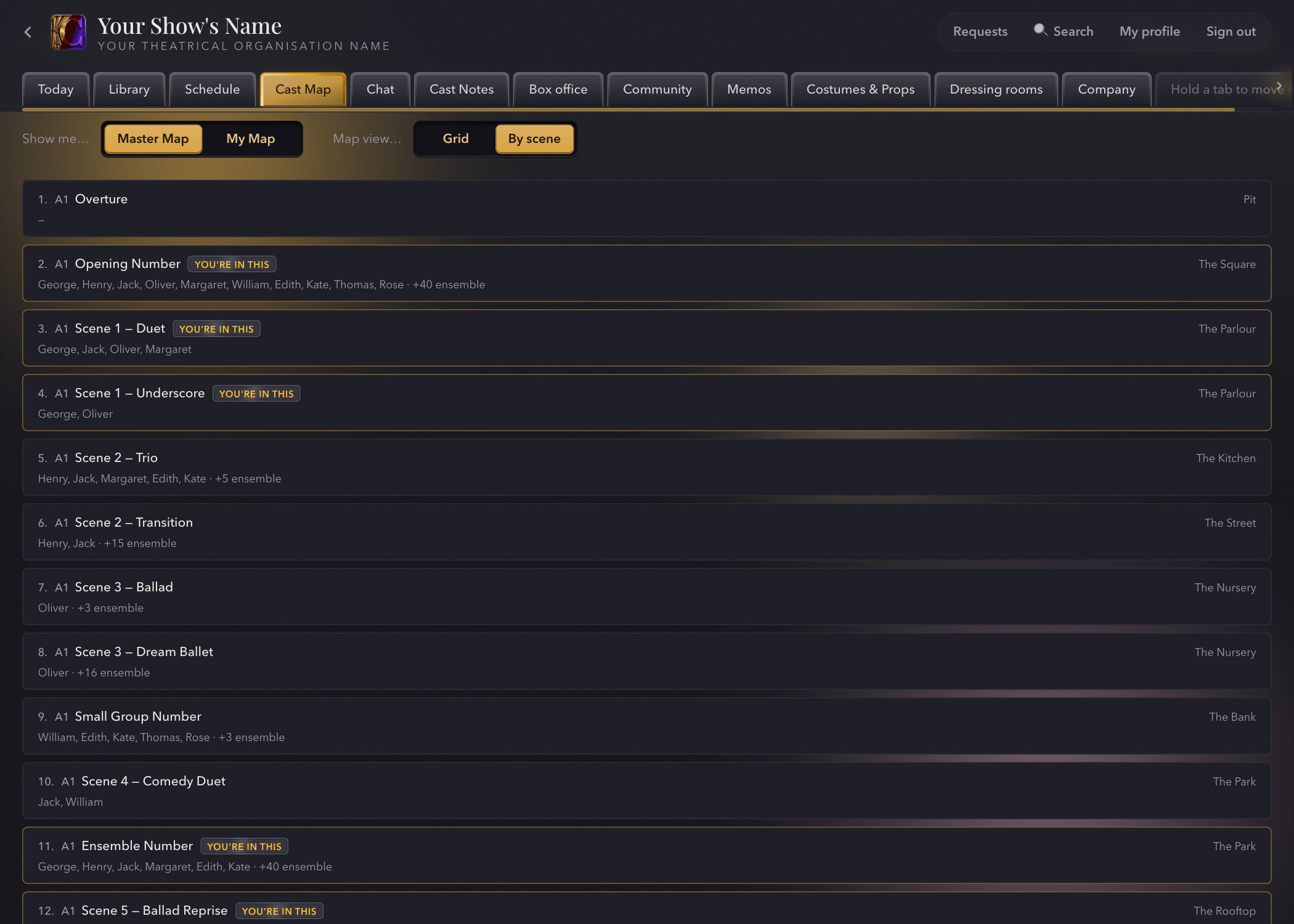
Task: Select the Small Group Number row
Action: pos(646,726)
